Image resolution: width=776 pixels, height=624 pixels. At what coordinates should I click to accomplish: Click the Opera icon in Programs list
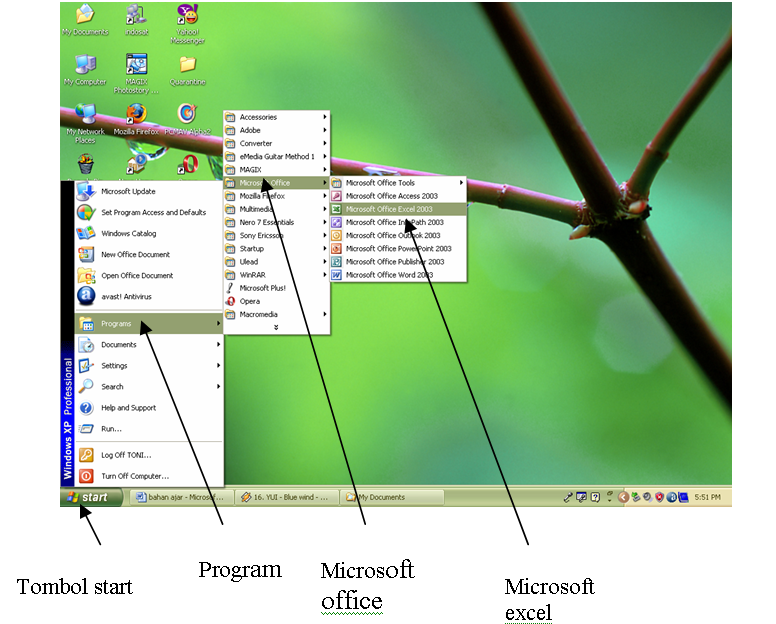[x=230, y=301]
